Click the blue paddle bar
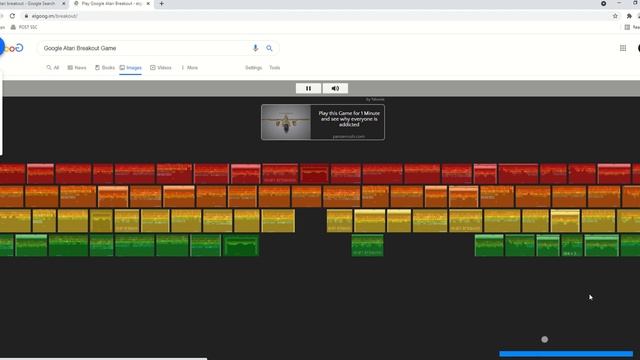The height and width of the screenshot is (360, 640). pos(566,354)
